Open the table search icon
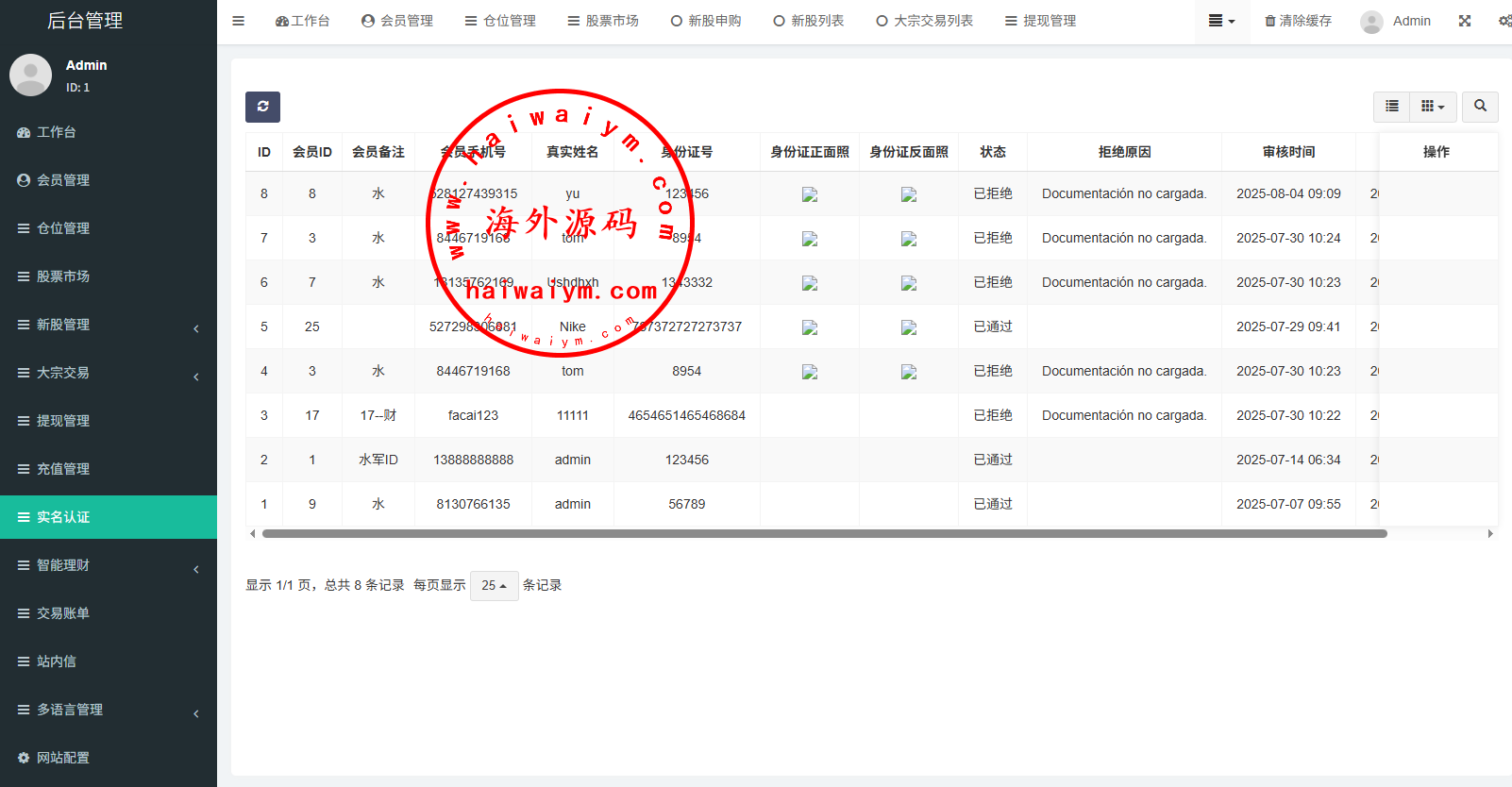The height and width of the screenshot is (787, 1512). pyautogui.click(x=1480, y=107)
